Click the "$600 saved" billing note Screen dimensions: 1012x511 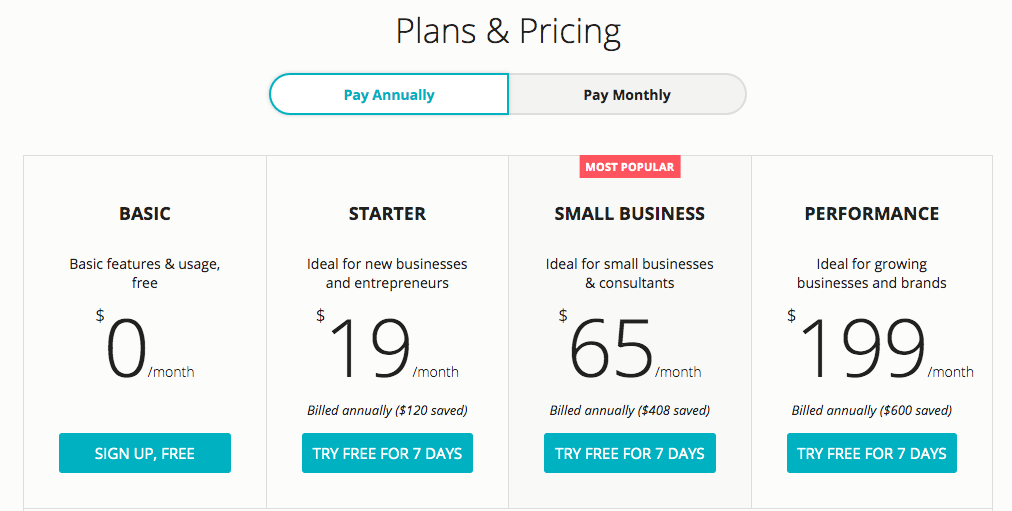(872, 410)
